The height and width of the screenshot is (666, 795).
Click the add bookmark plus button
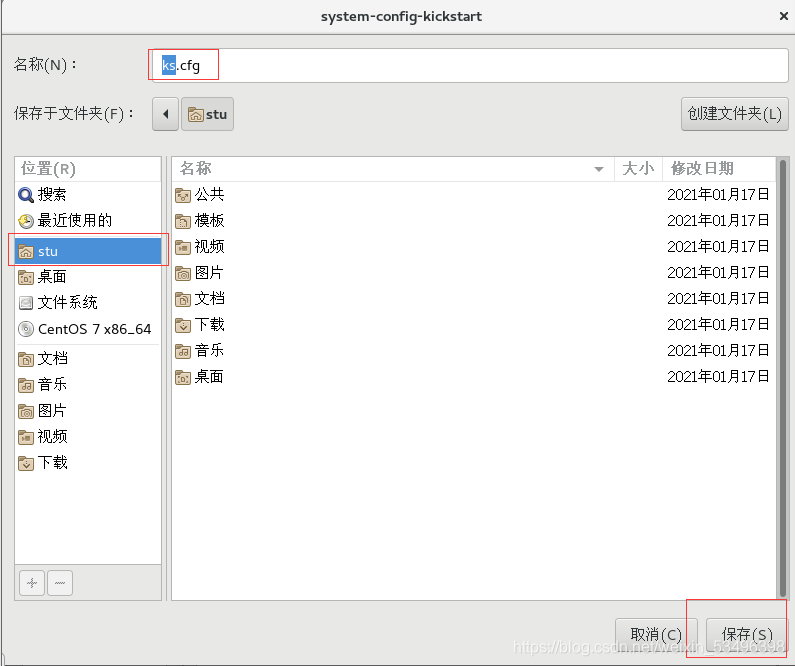point(32,583)
